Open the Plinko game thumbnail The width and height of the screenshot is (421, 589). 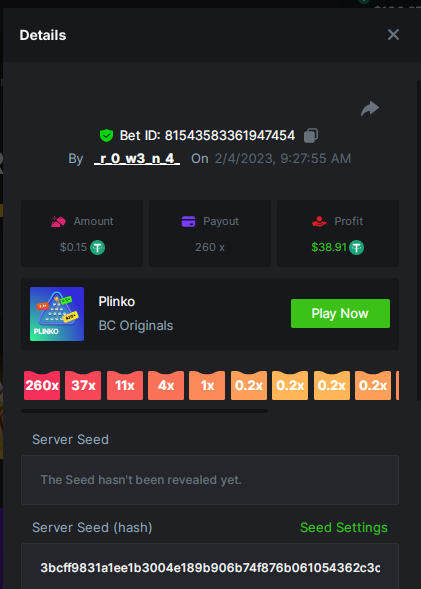coord(57,314)
